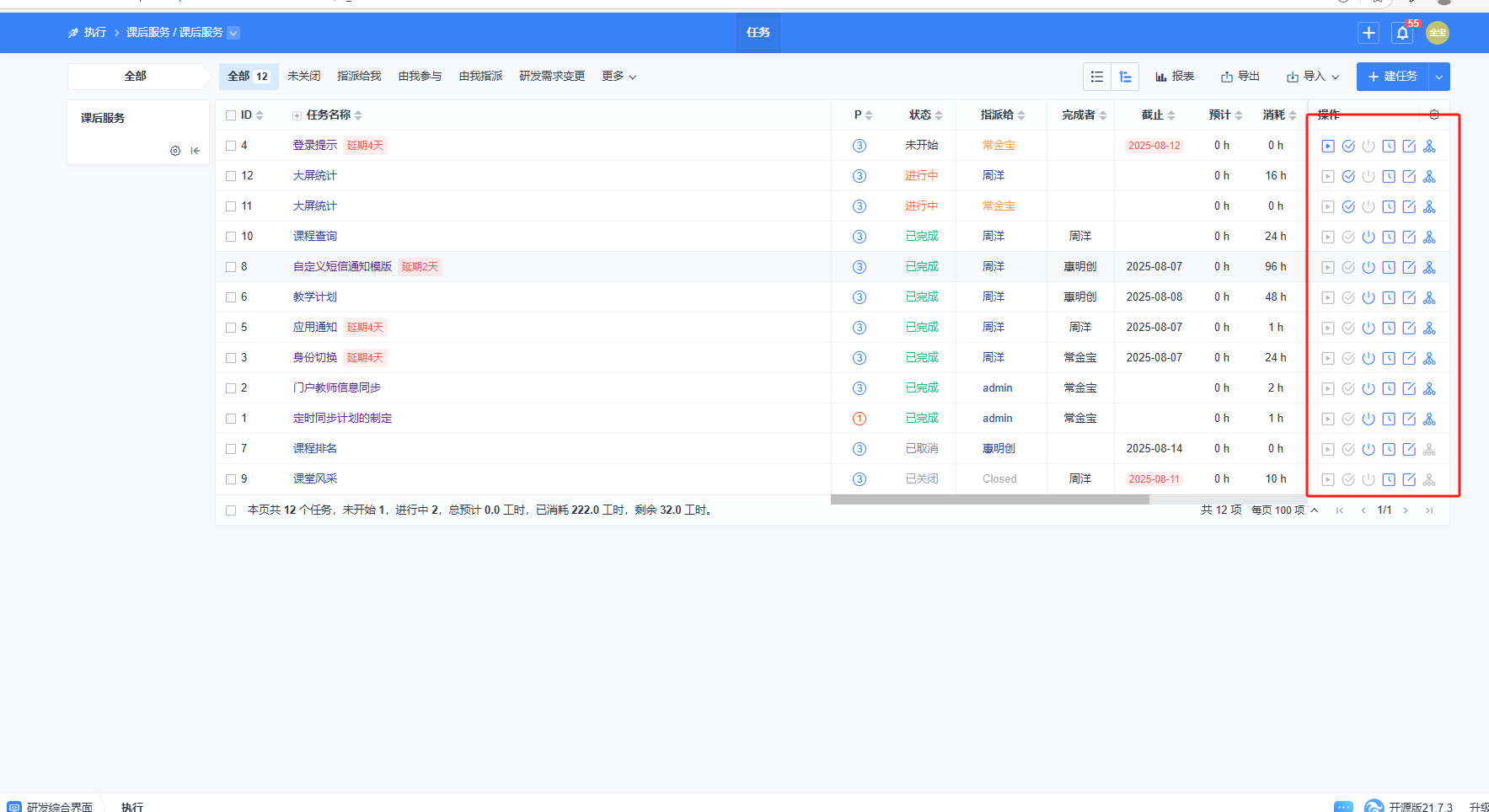Expand the 更多 filter dropdown
The width and height of the screenshot is (1489, 812).
click(x=619, y=77)
